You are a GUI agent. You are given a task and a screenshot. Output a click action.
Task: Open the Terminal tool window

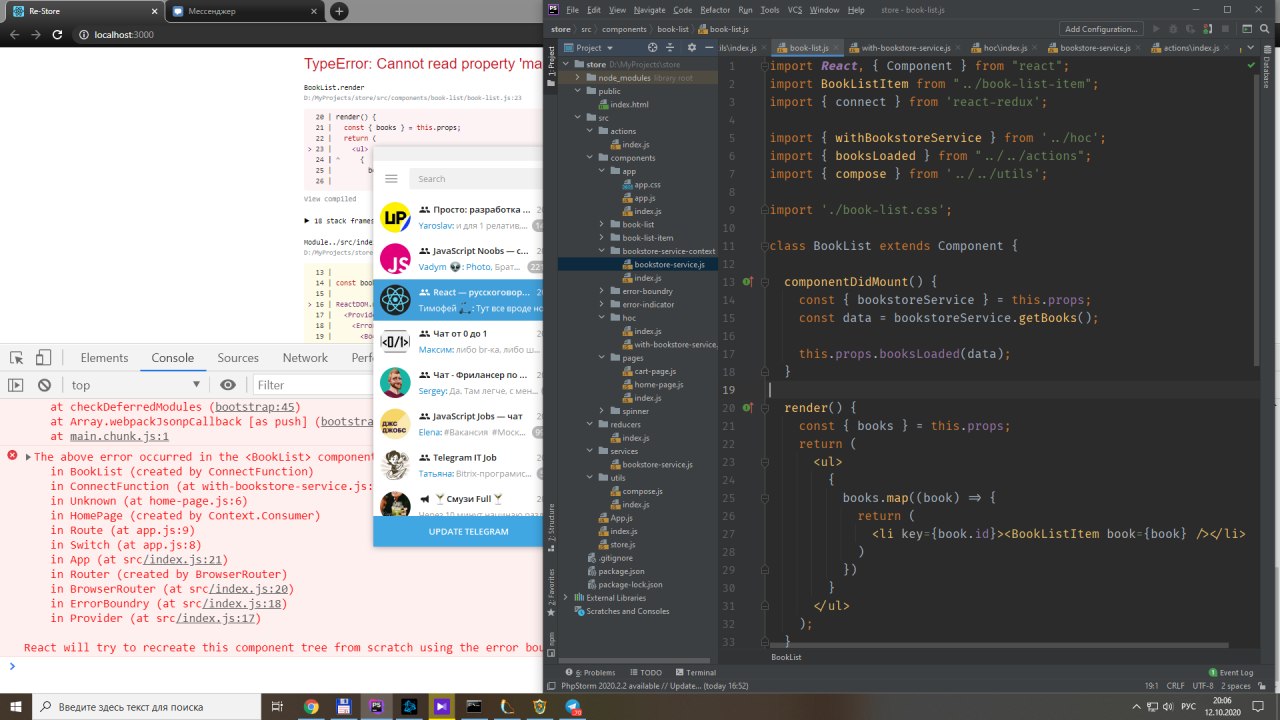695,673
